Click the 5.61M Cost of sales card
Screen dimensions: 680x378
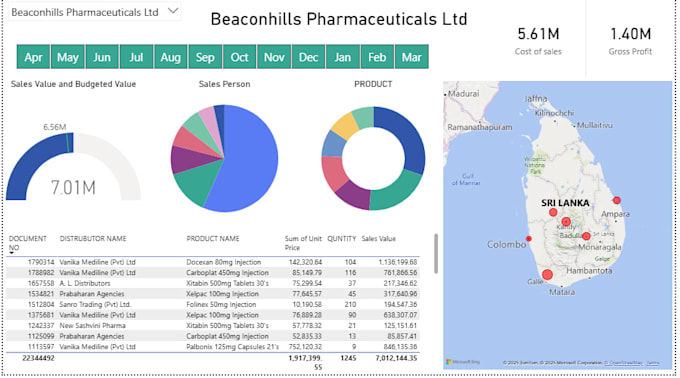tap(538, 41)
